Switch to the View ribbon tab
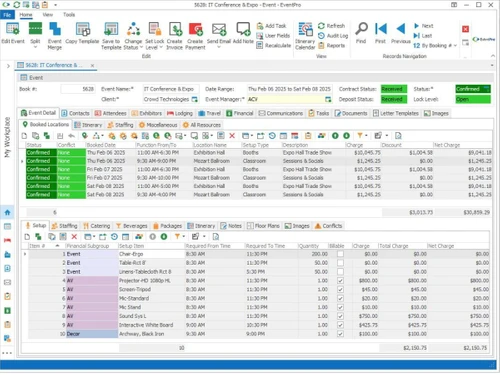This screenshot has height=375, width=500. tap(48, 15)
